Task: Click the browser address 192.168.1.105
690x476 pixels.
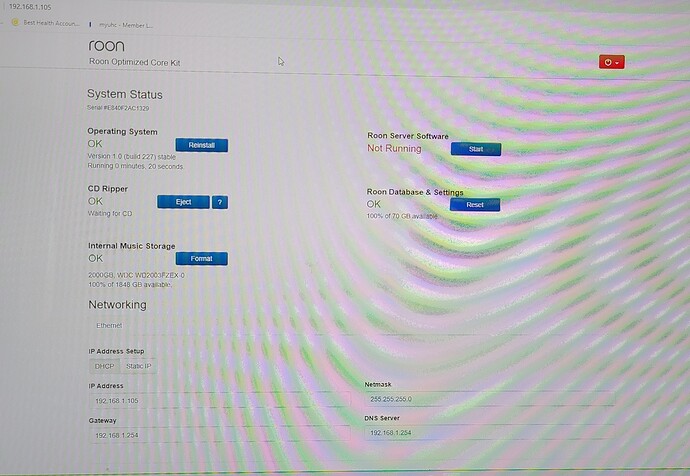Action: coord(30,7)
